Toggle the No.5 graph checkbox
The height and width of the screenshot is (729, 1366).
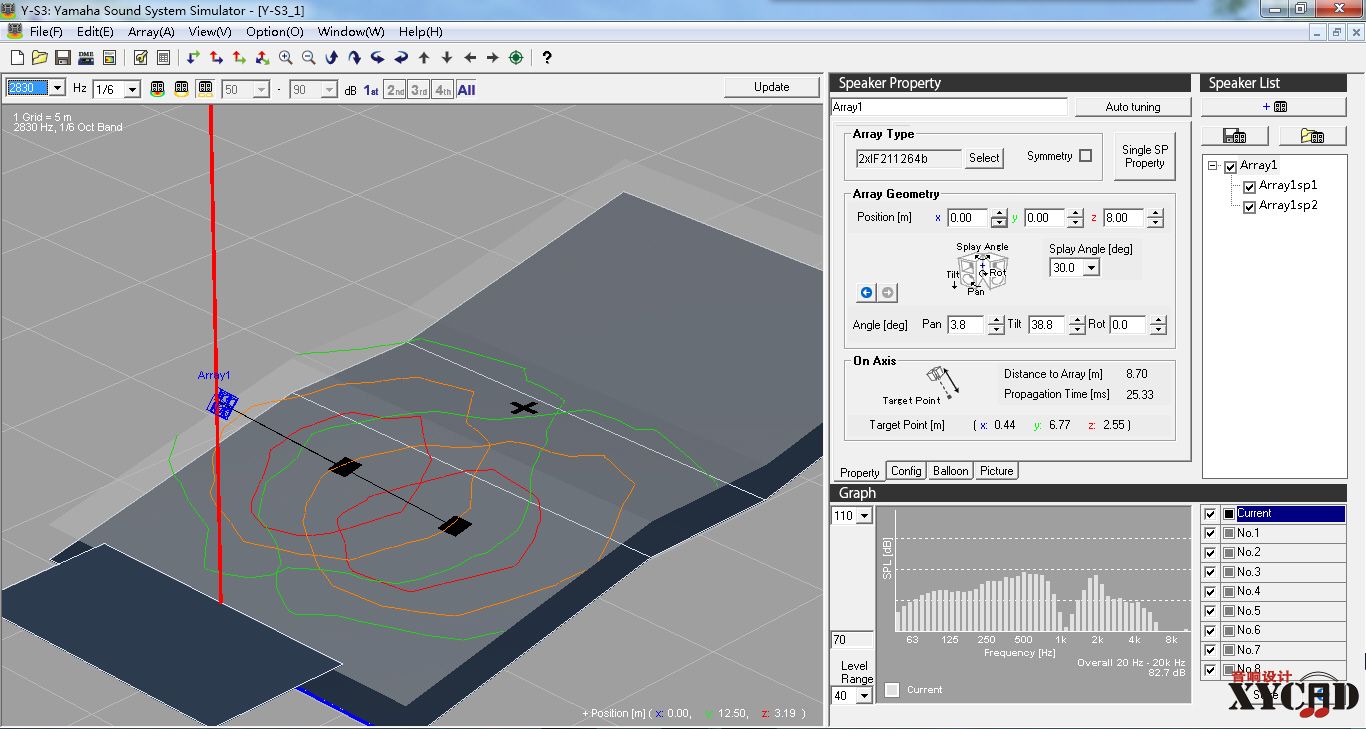point(1210,612)
